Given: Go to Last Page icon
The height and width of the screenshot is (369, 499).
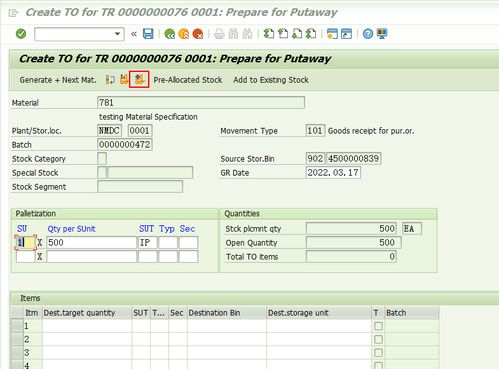Looking at the screenshot, I should (x=311, y=34).
